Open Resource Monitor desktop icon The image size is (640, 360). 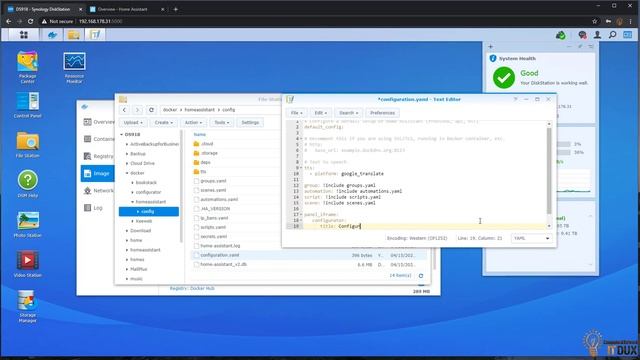(74, 68)
